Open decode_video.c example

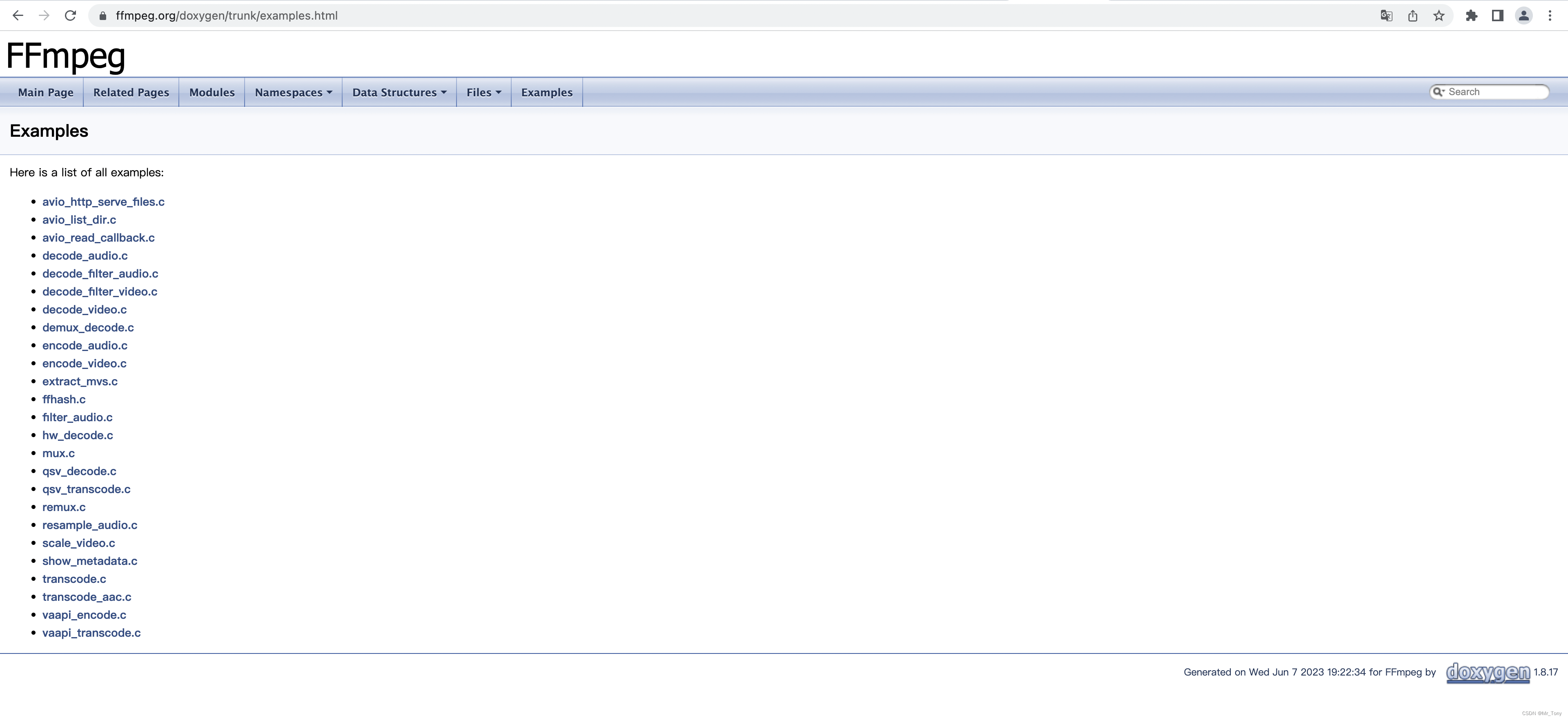tap(85, 310)
